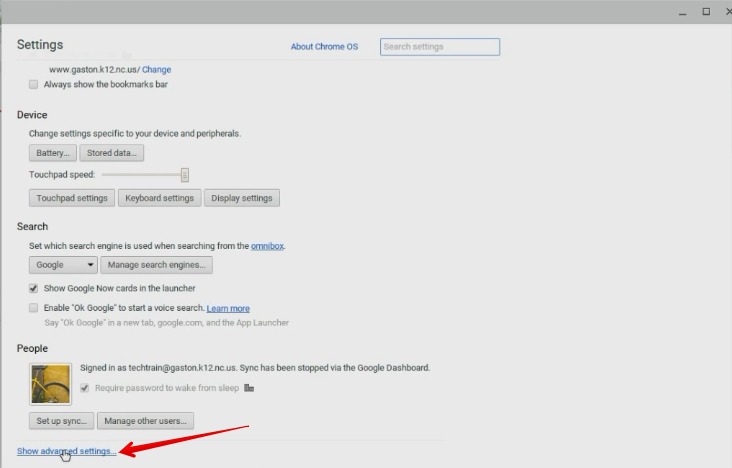732x468 pixels.
Task: Open Display settings
Action: click(242, 198)
